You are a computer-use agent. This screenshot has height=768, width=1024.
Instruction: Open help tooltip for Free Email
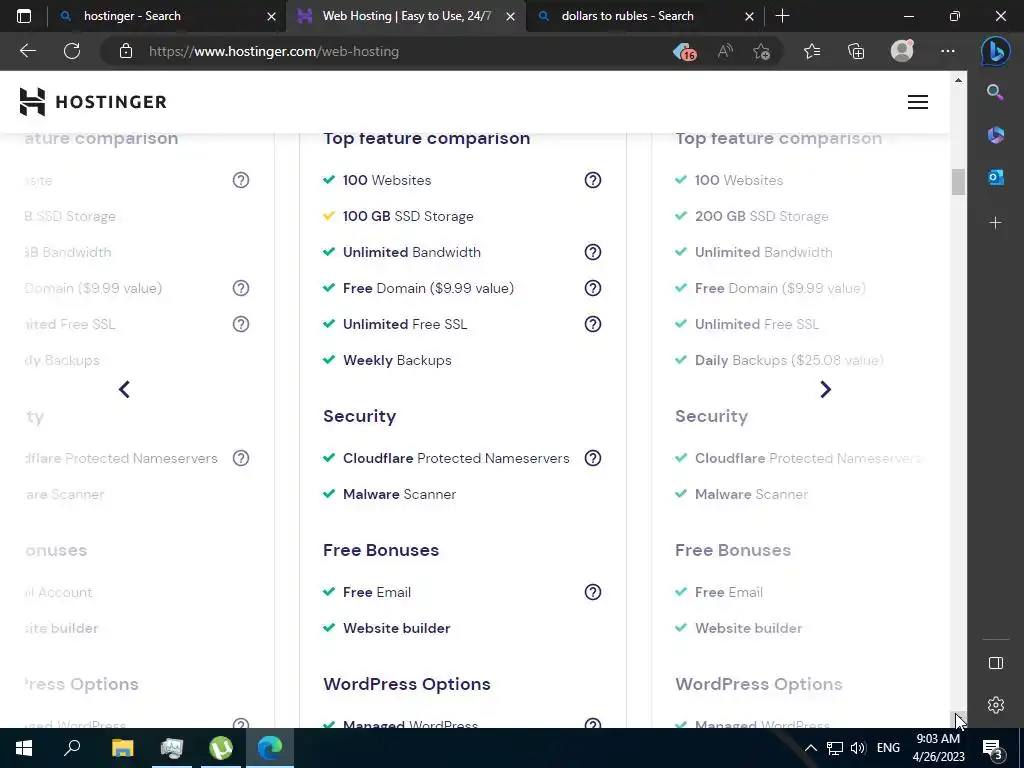pos(592,592)
